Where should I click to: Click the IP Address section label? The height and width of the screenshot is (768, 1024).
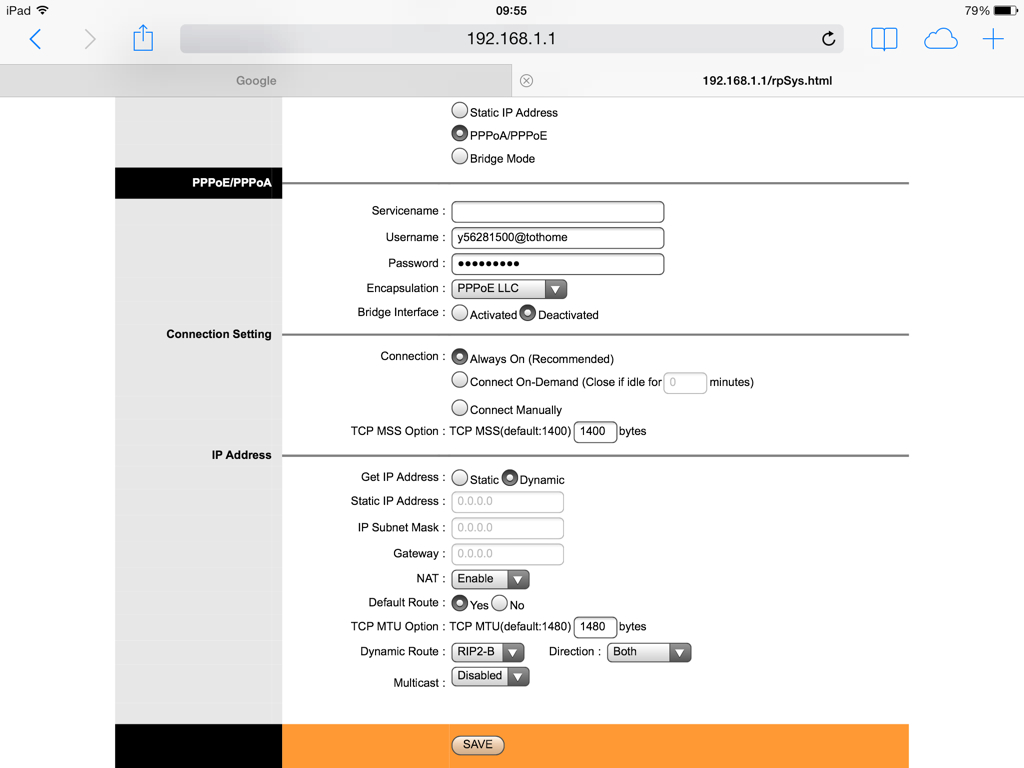241,455
